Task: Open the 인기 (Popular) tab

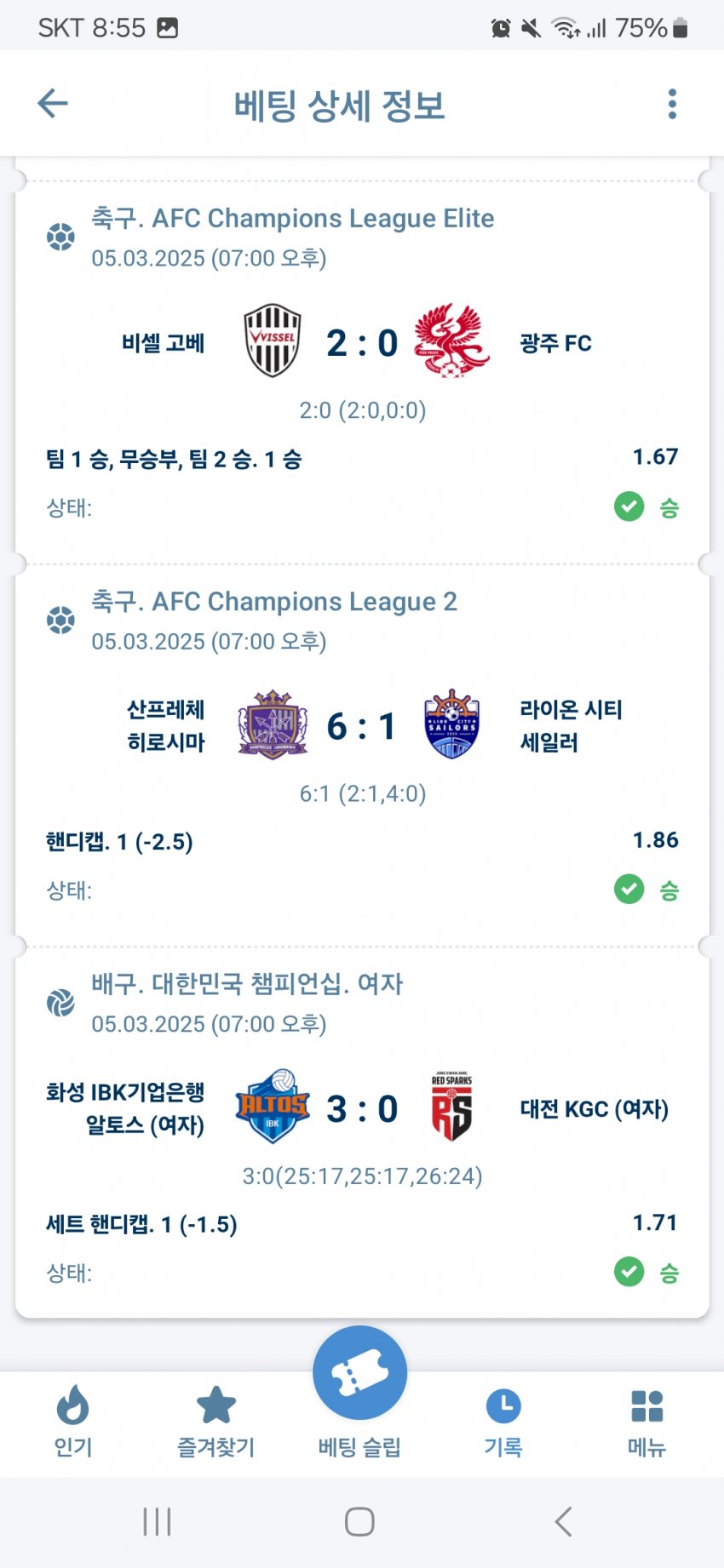Action: point(73,1421)
